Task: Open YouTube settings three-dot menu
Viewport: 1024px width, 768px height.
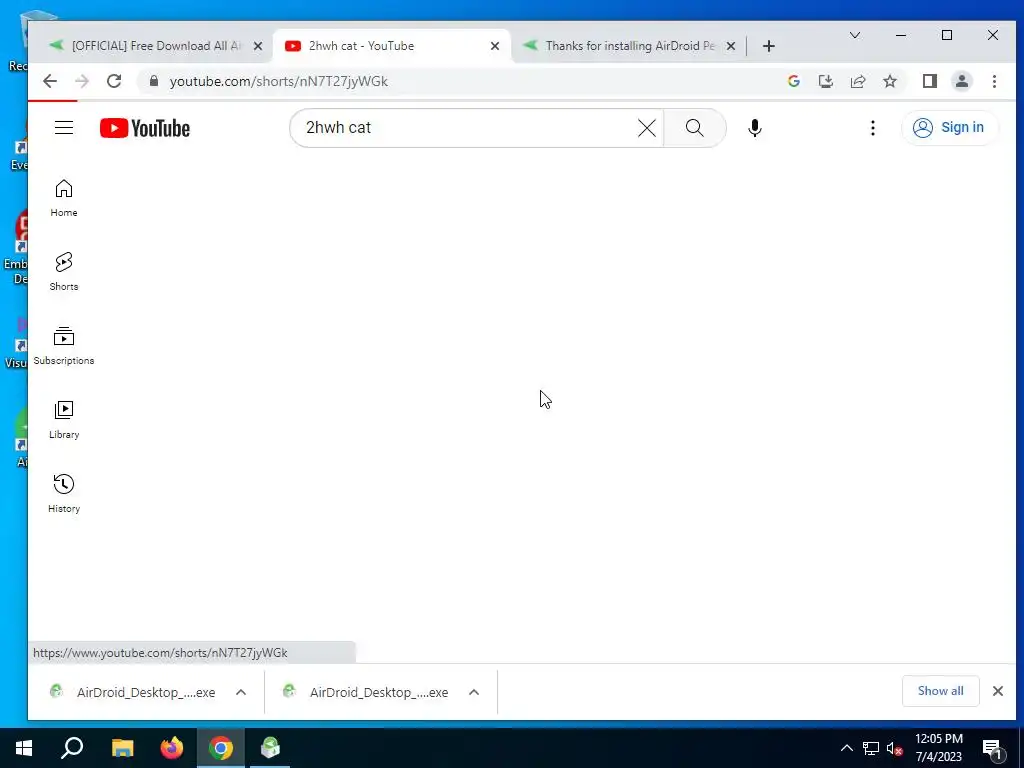Action: click(872, 128)
